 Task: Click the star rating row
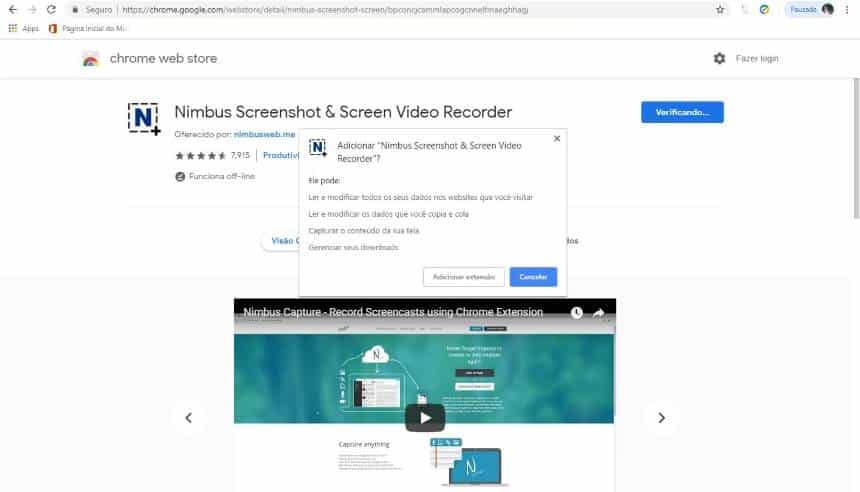[x=200, y=156]
